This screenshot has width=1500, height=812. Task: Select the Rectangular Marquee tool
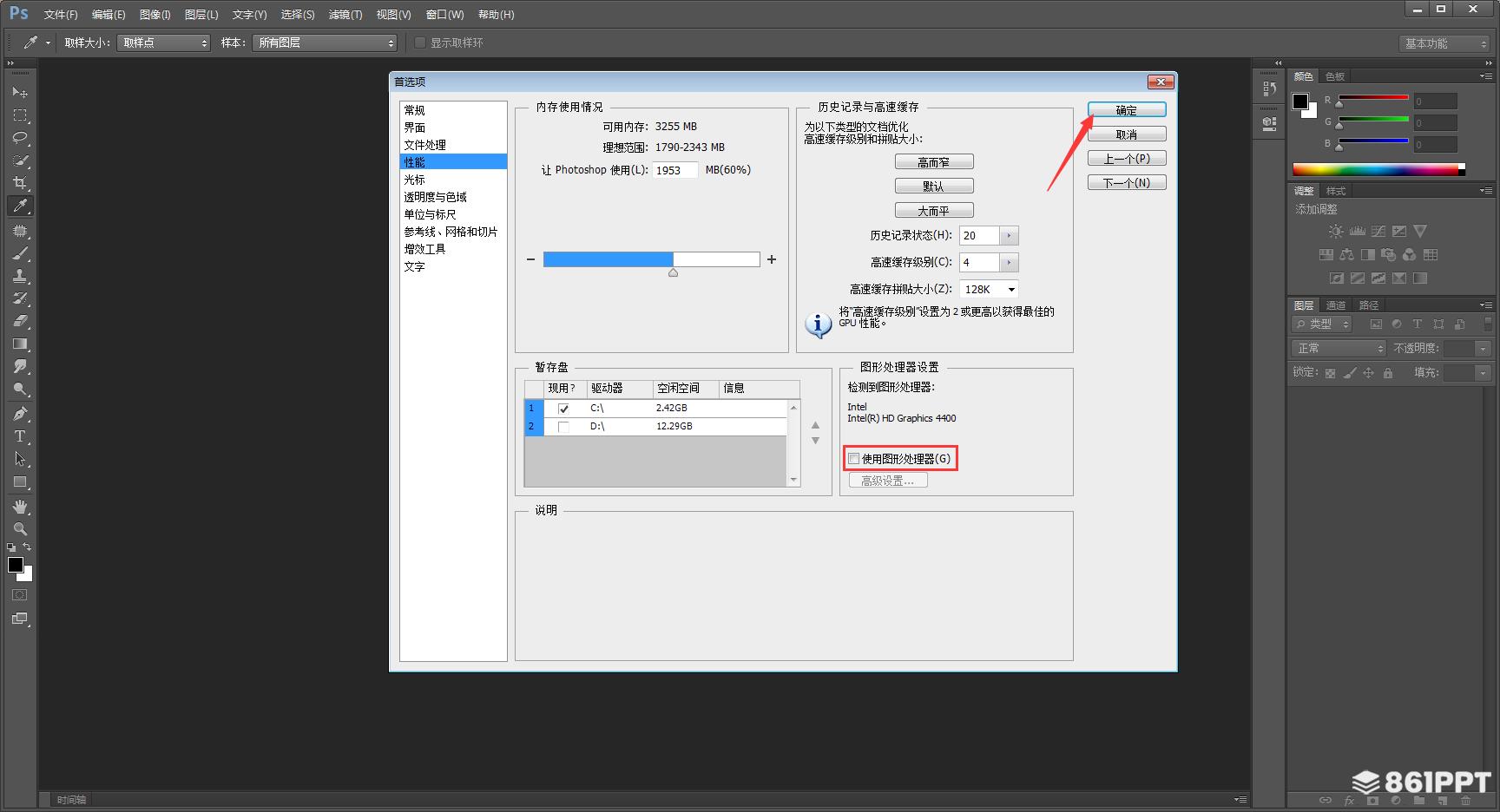pyautogui.click(x=20, y=115)
